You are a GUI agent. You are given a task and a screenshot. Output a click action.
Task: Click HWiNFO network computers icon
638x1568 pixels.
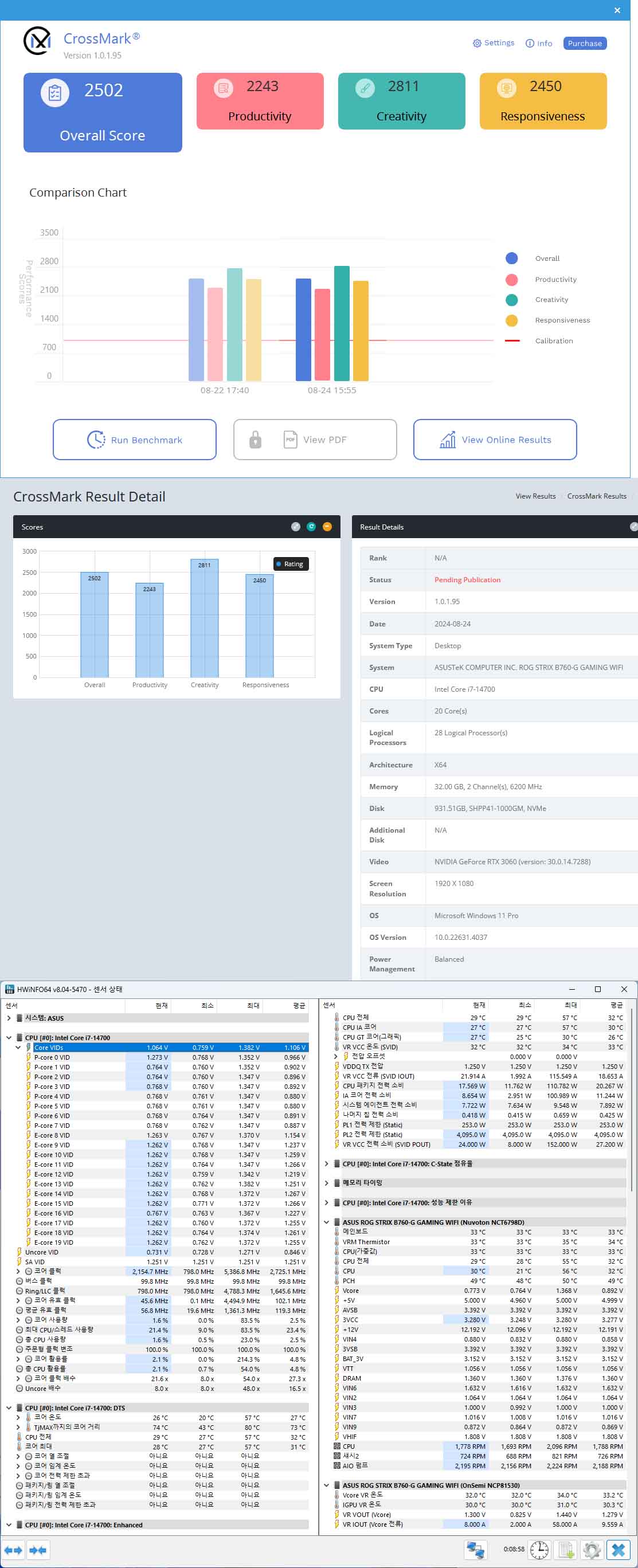tap(475, 1550)
